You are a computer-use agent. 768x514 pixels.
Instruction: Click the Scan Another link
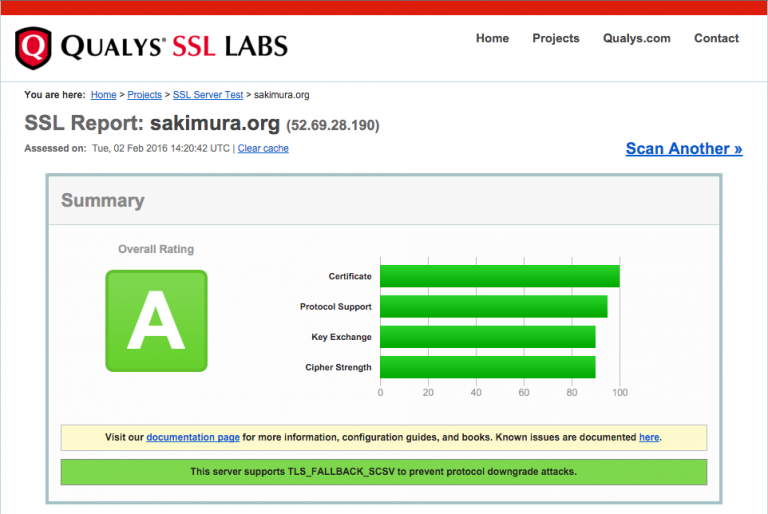click(x=684, y=148)
